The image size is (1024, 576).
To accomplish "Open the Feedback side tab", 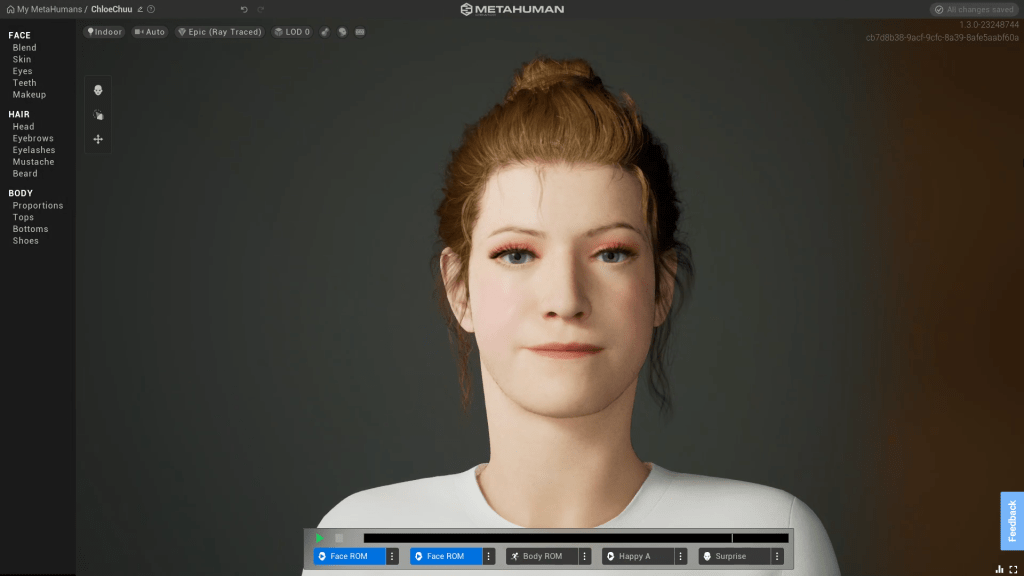I will point(1012,520).
